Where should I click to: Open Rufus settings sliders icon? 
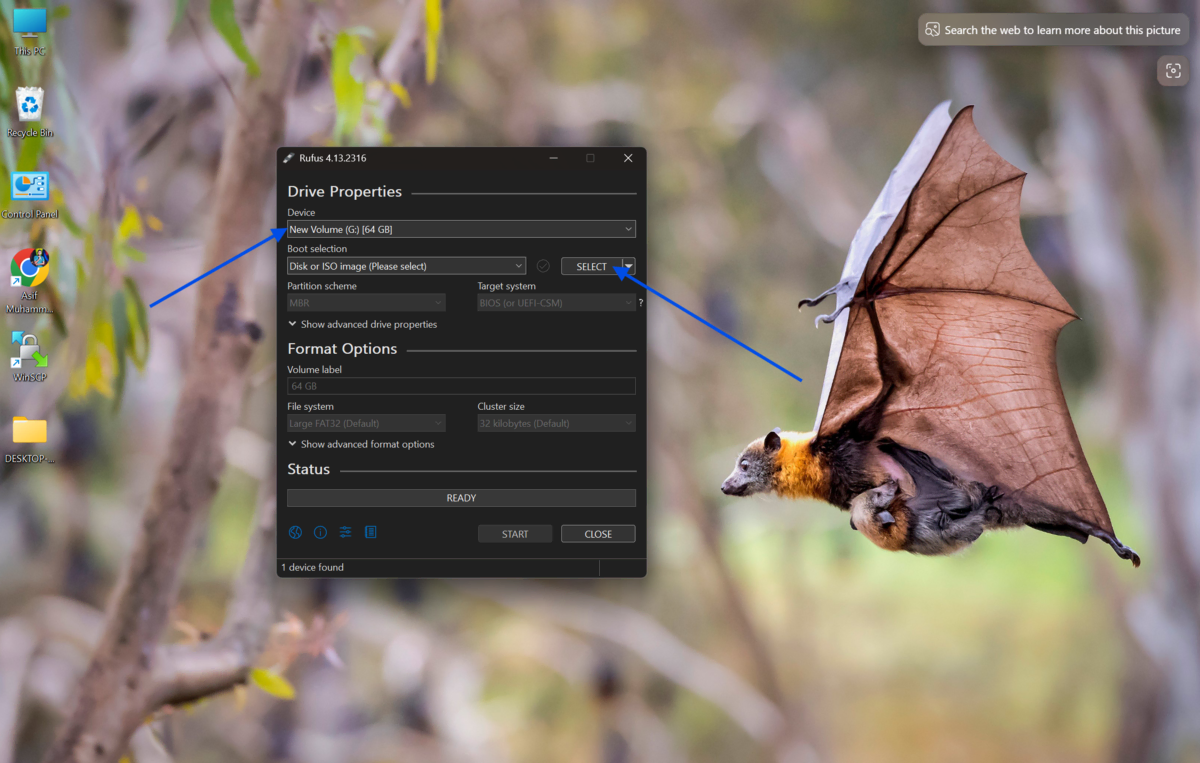point(345,533)
